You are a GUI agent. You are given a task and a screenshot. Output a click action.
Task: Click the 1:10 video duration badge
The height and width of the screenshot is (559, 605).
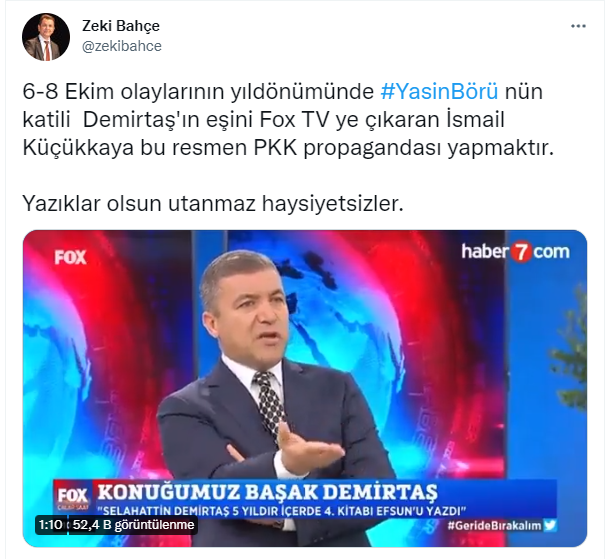[x=51, y=525]
